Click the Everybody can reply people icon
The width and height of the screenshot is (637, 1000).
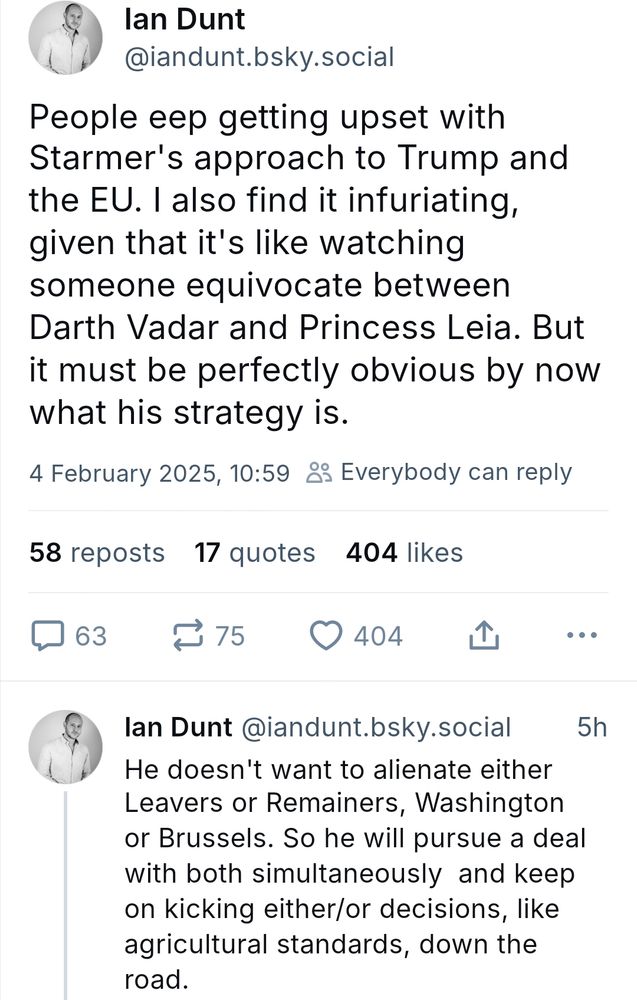pos(317,473)
